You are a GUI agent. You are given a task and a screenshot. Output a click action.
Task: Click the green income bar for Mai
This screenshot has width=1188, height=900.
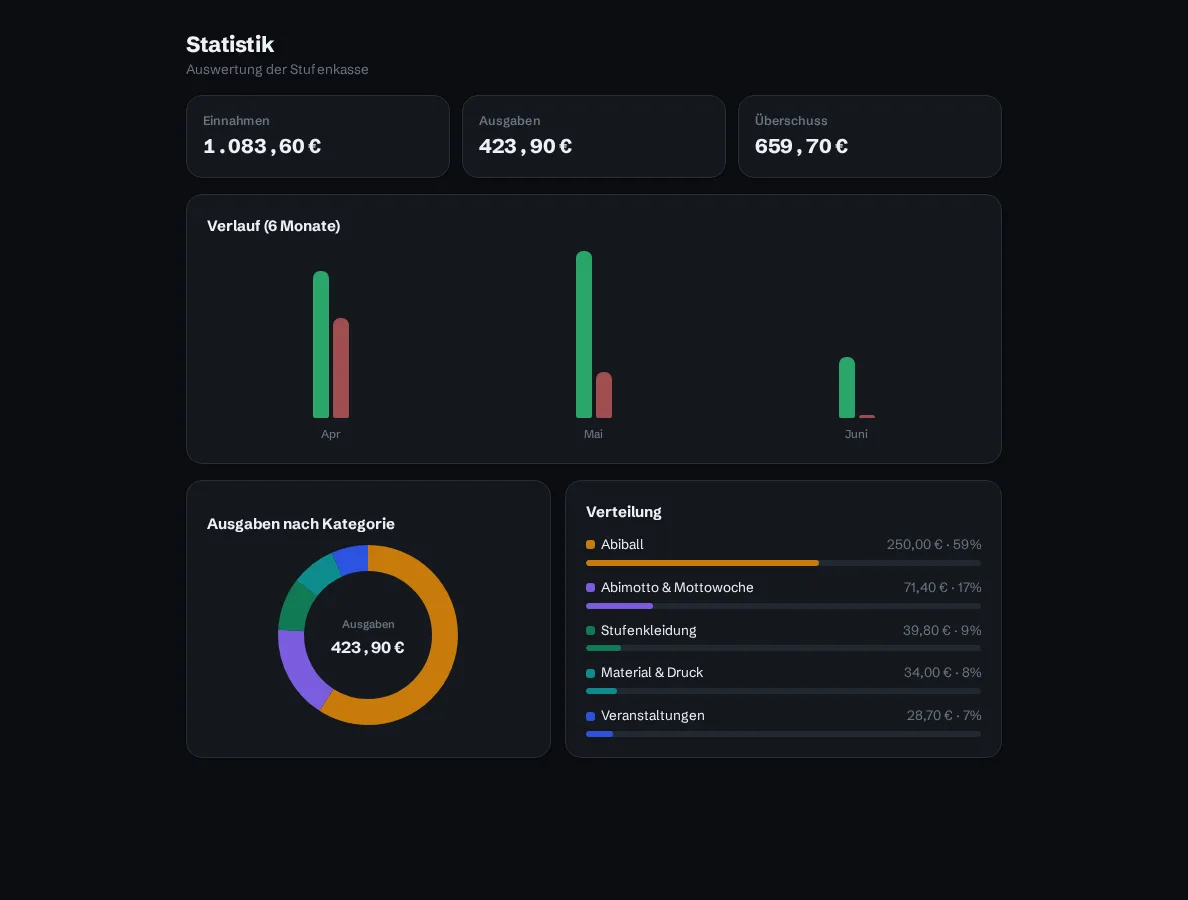point(583,335)
